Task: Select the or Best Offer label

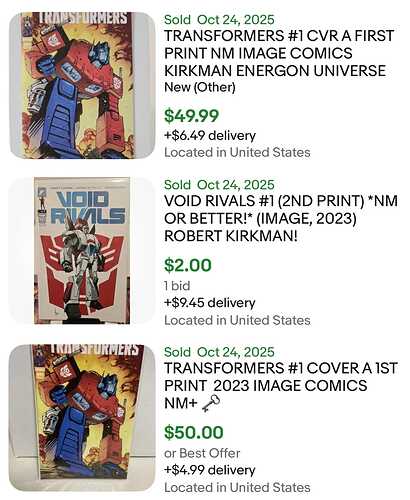Action: (202, 453)
